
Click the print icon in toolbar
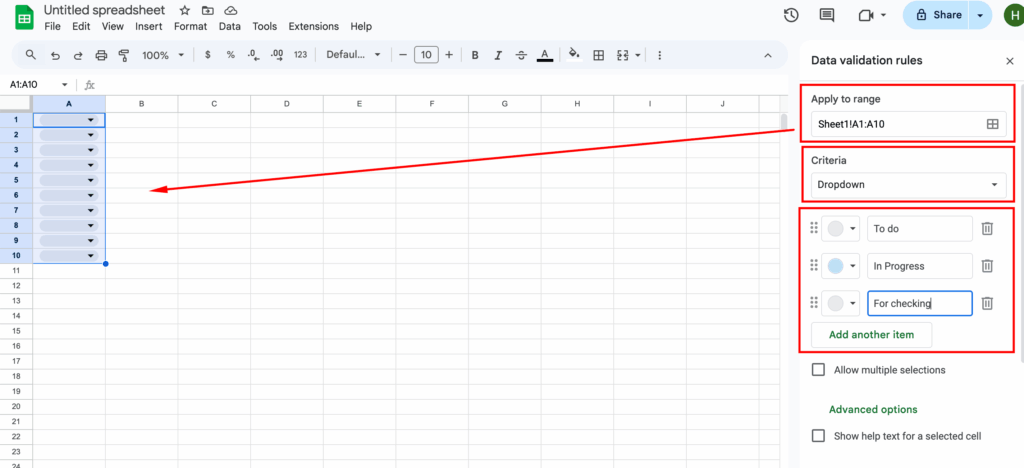(101, 55)
